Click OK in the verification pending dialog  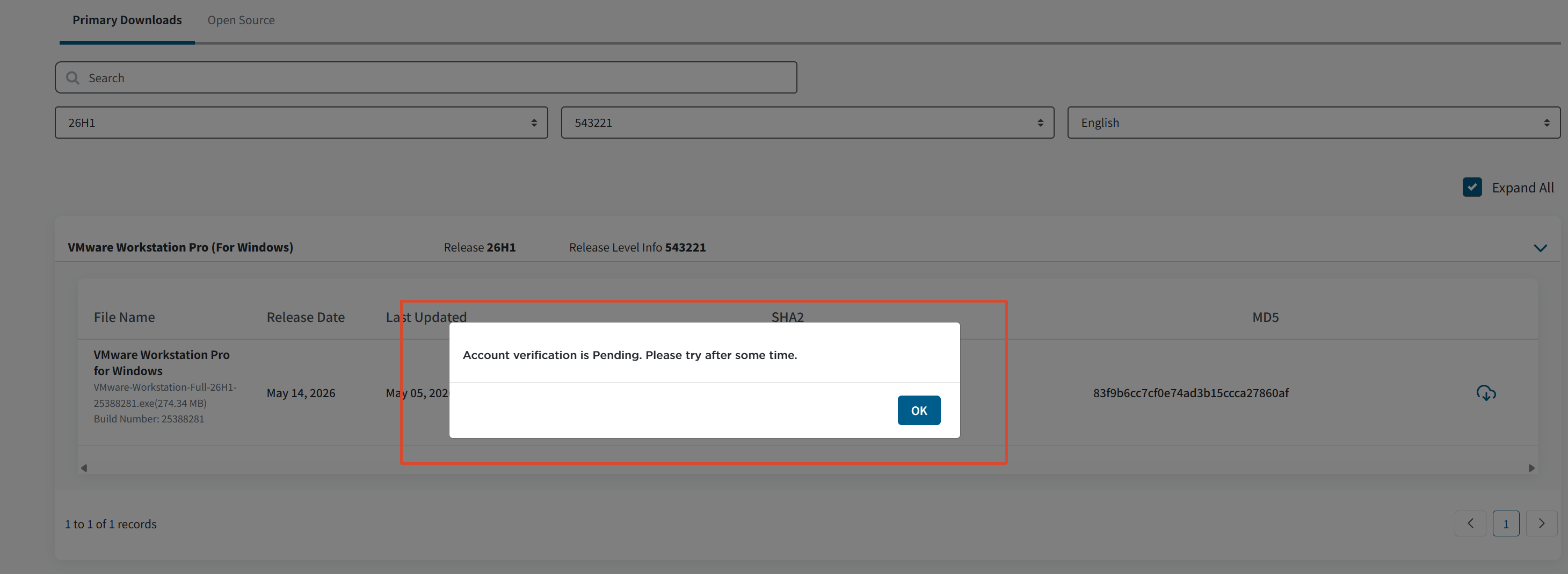[919, 410]
